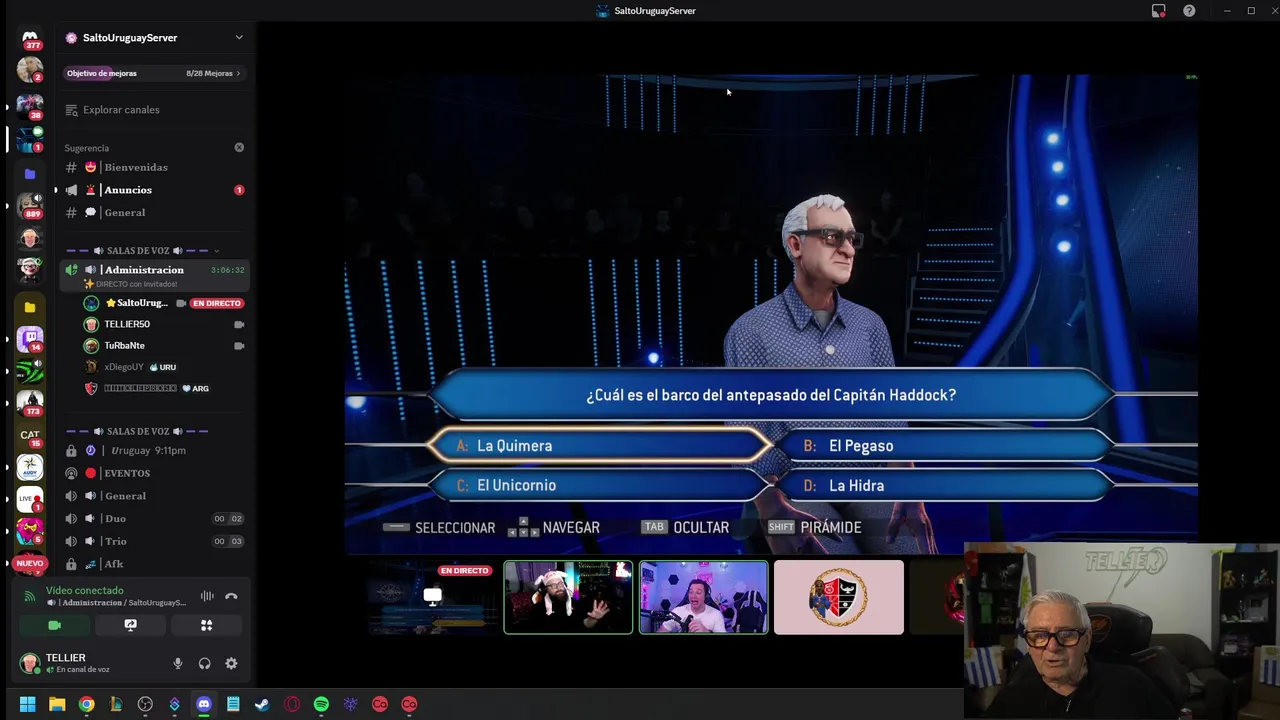
Task: Open File Explorer from taskbar
Action: click(x=57, y=704)
